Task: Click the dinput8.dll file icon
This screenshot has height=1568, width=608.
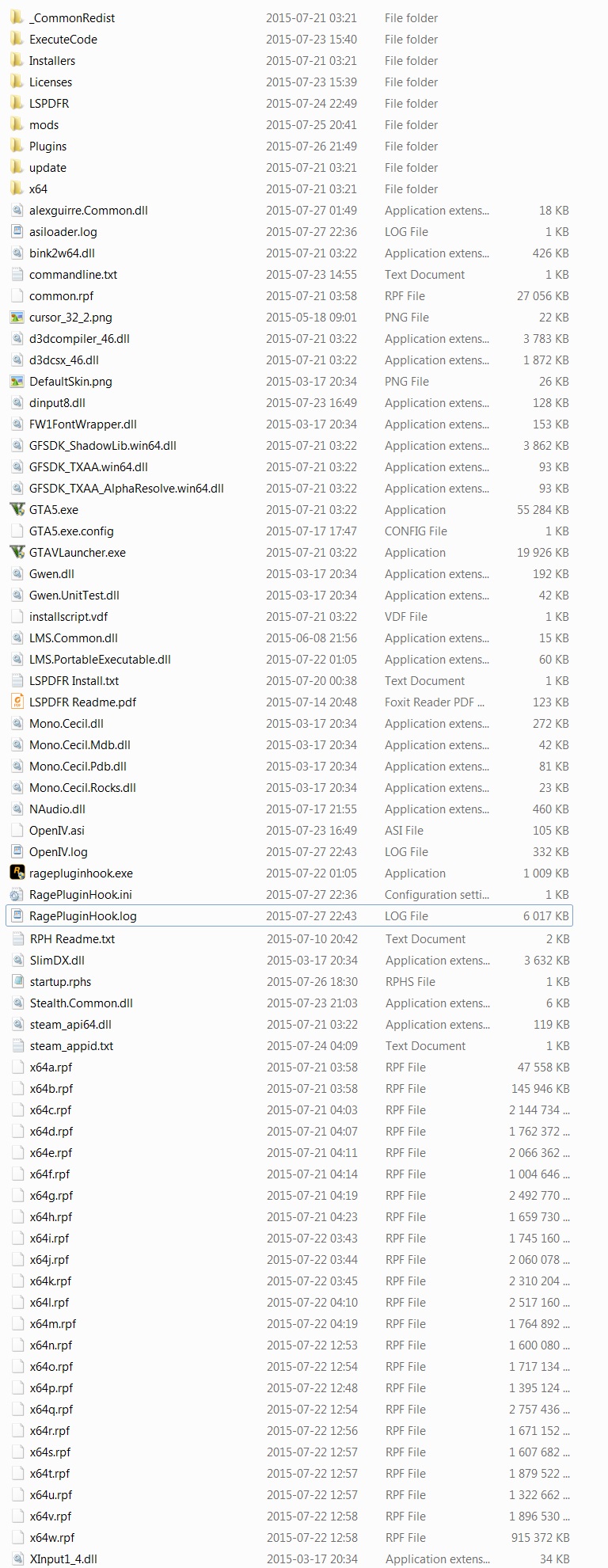Action: click(x=17, y=402)
